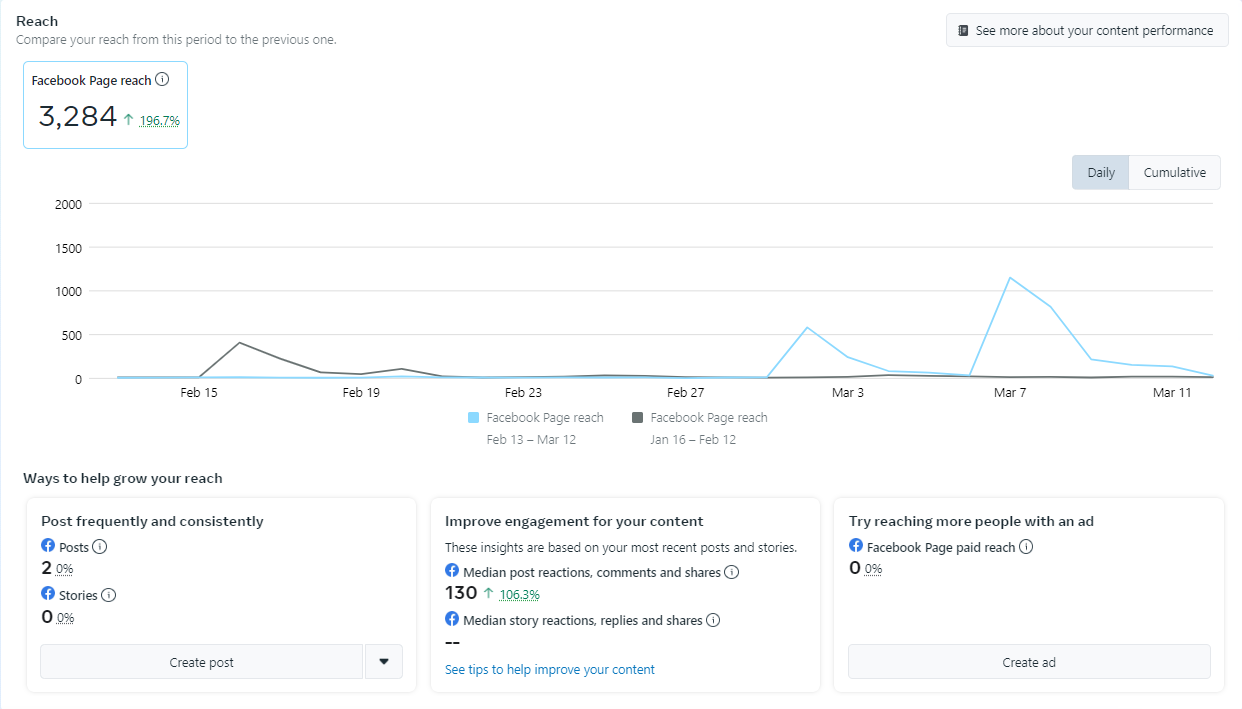Click Facebook logo icon next to Posts
The width and height of the screenshot is (1242, 709).
pyautogui.click(x=48, y=546)
